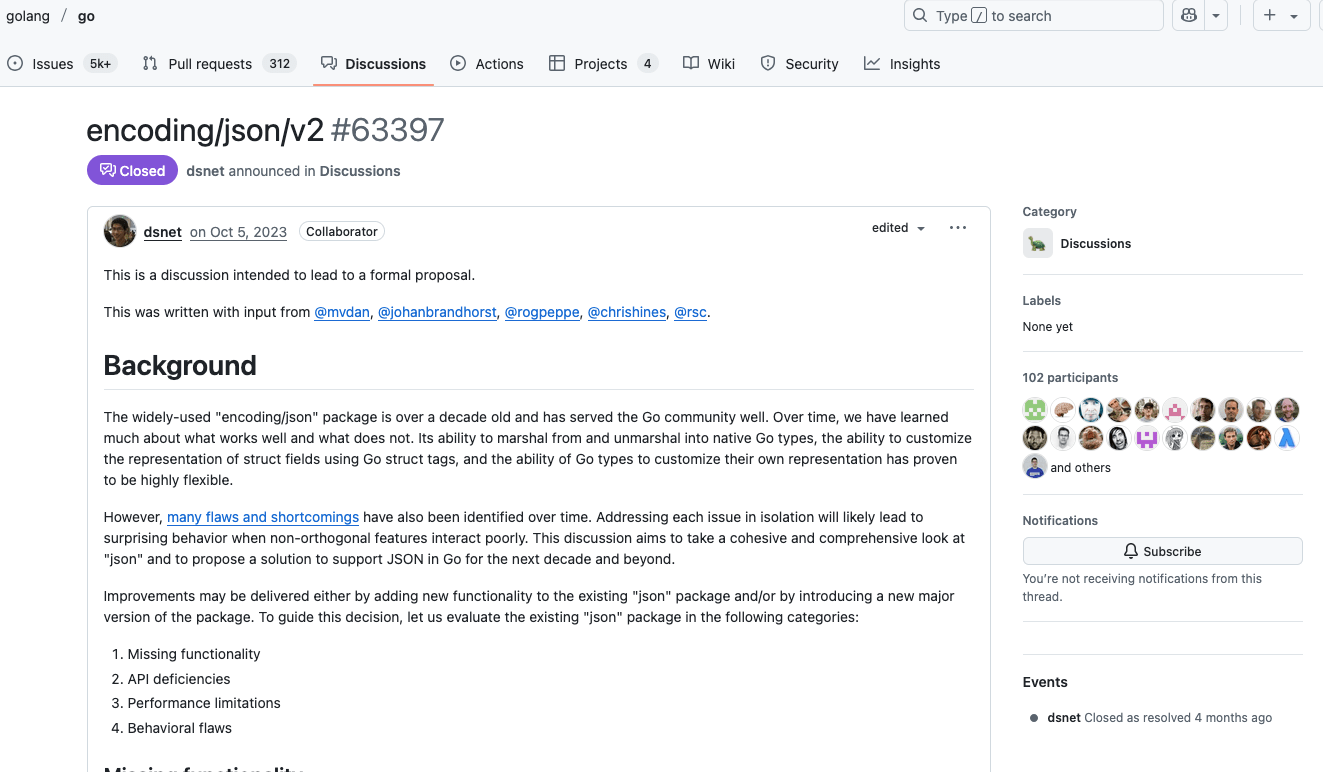This screenshot has width=1323, height=772.
Task: Click the Actions play icon
Action: point(458,63)
